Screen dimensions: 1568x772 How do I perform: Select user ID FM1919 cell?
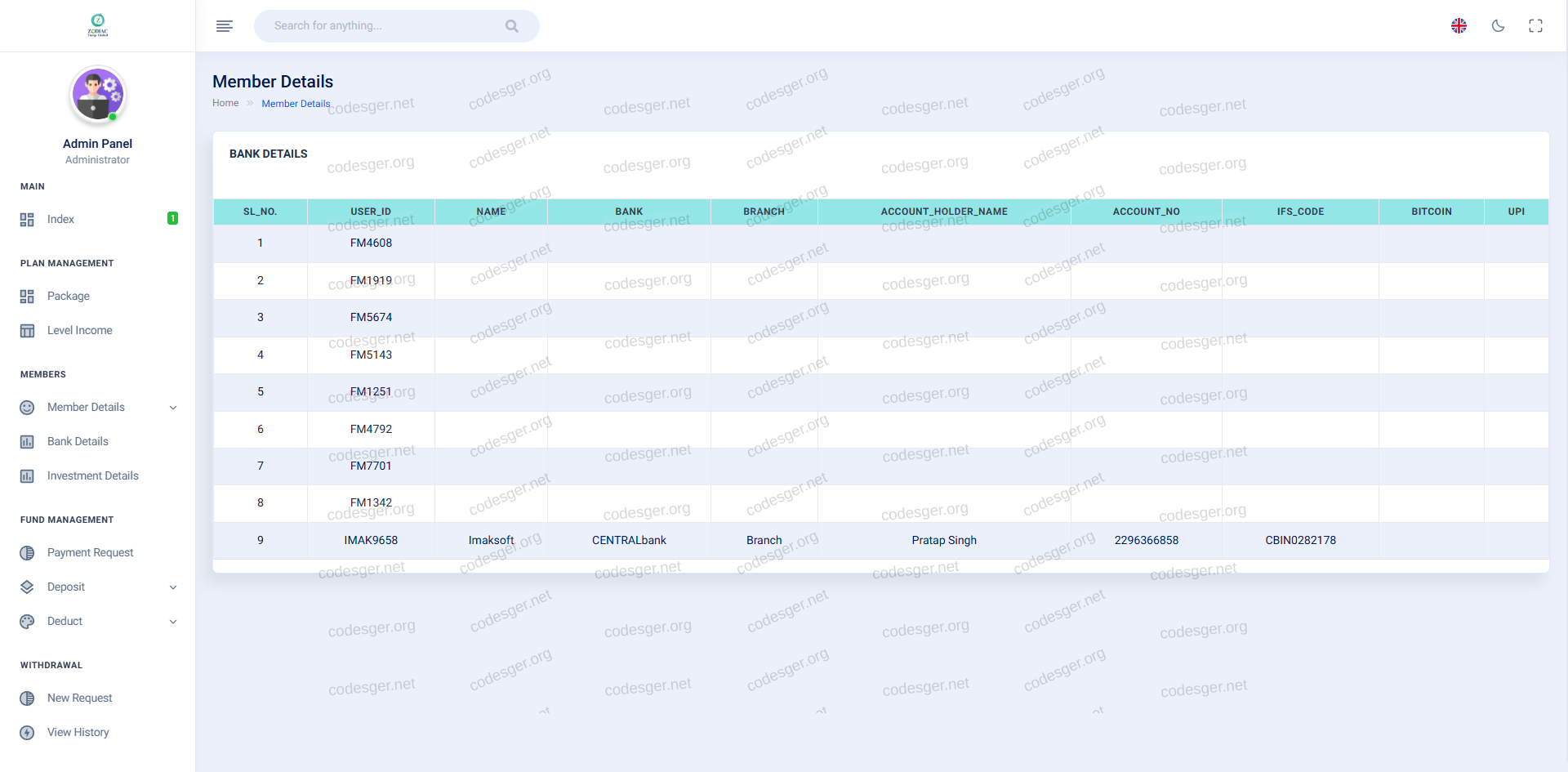[371, 281]
